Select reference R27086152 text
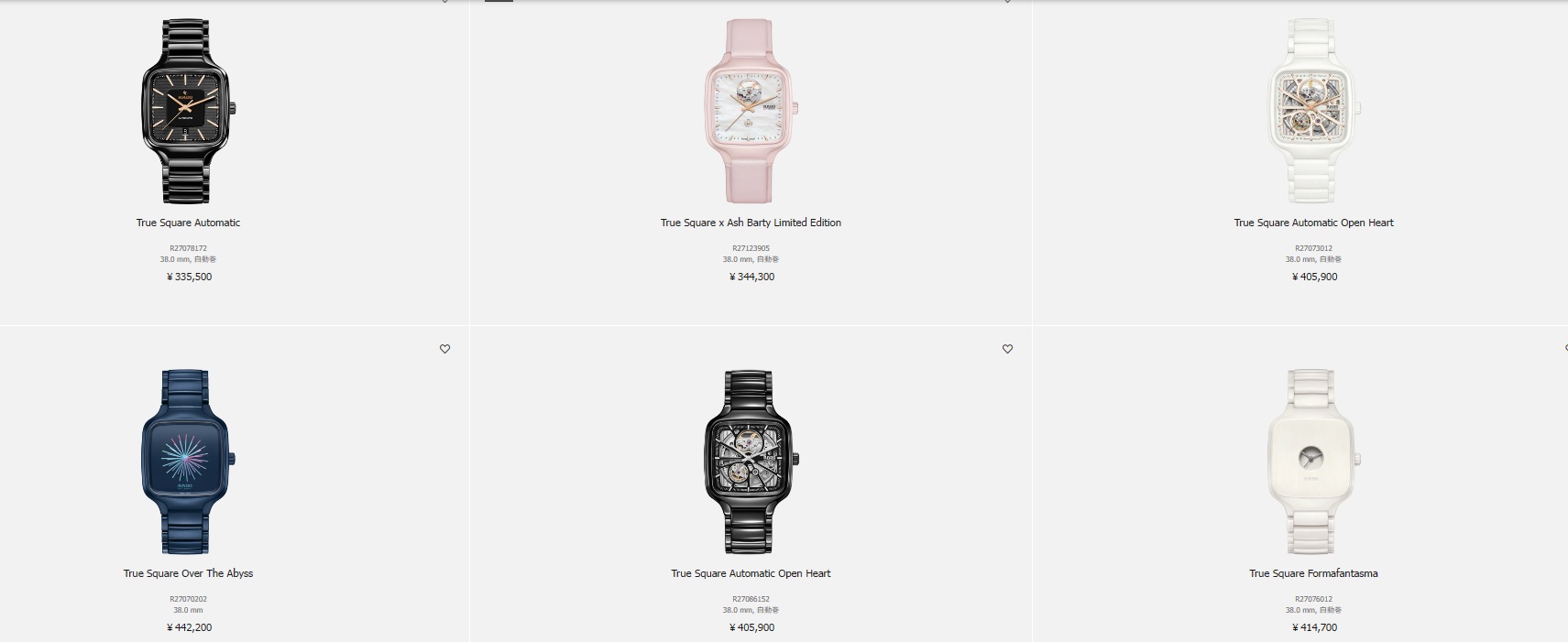Viewport: 1568px width, 642px height. (x=751, y=599)
